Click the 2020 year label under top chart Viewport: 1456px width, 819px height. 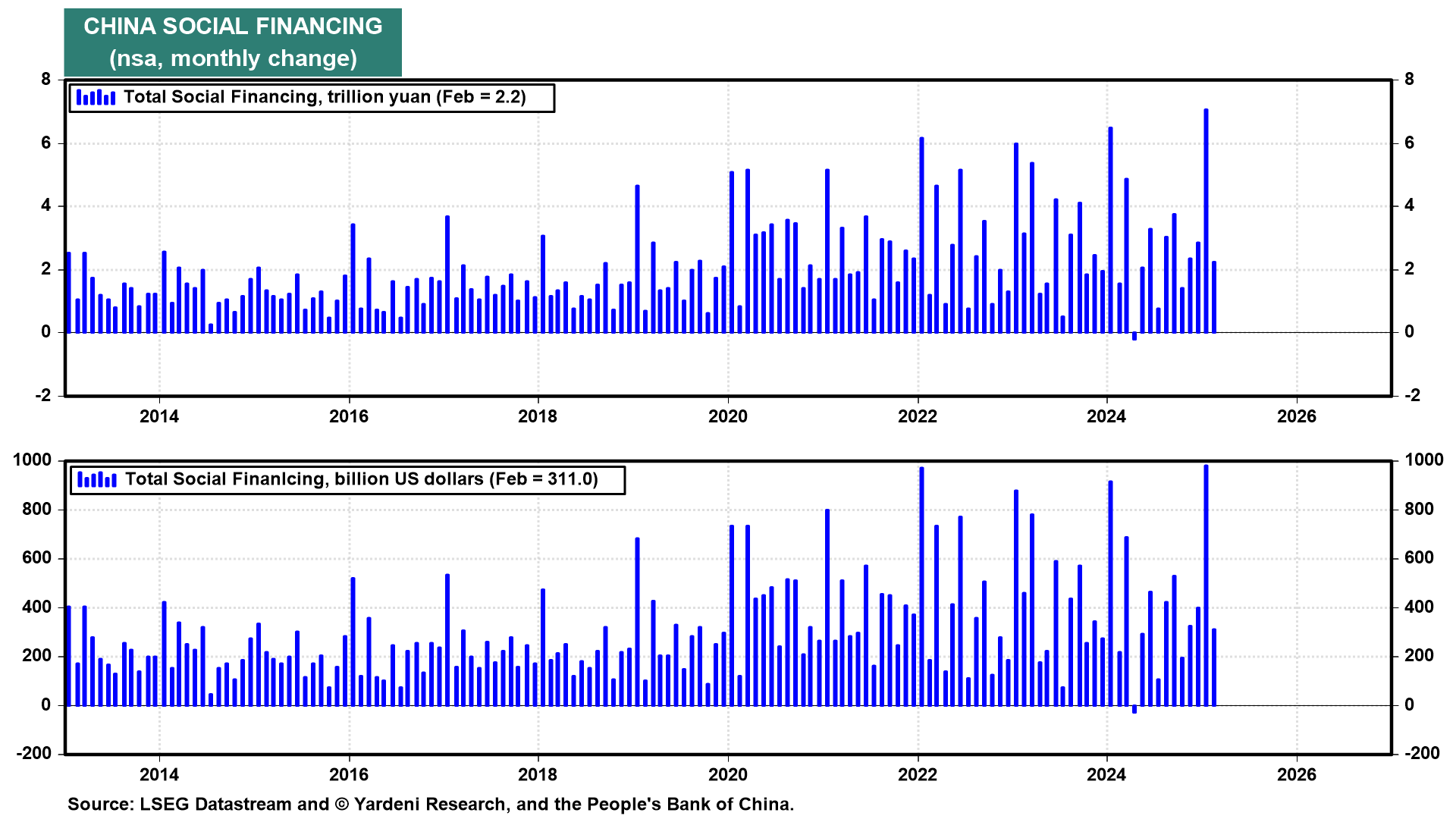(x=727, y=416)
